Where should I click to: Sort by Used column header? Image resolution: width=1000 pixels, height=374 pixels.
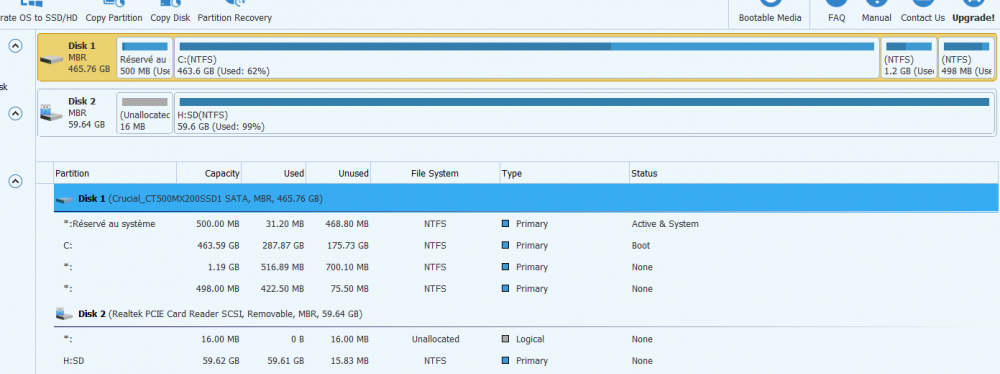274,173
